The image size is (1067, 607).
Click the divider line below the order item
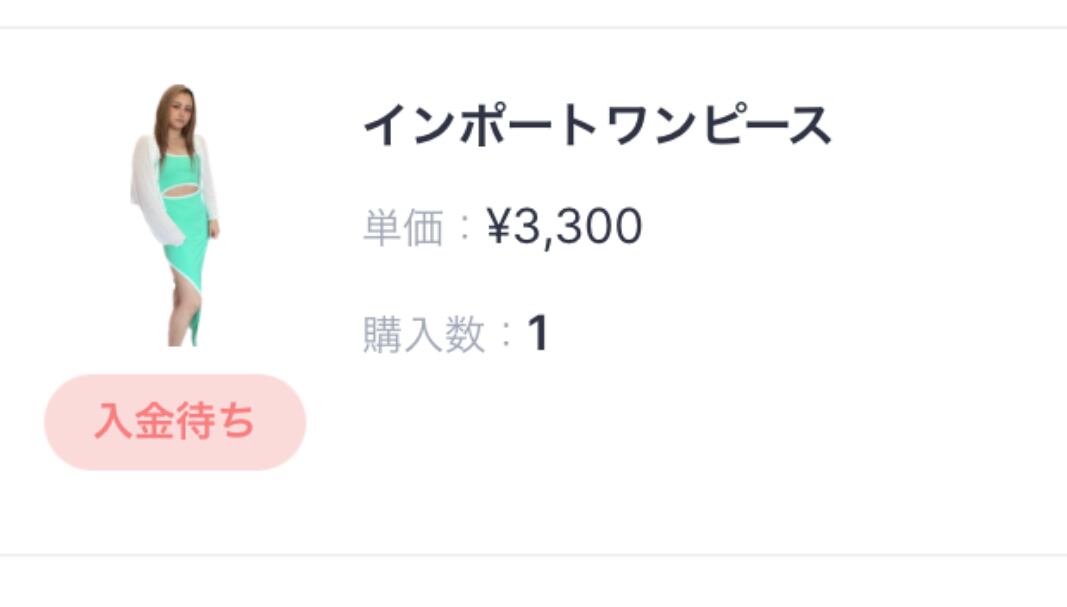533,554
